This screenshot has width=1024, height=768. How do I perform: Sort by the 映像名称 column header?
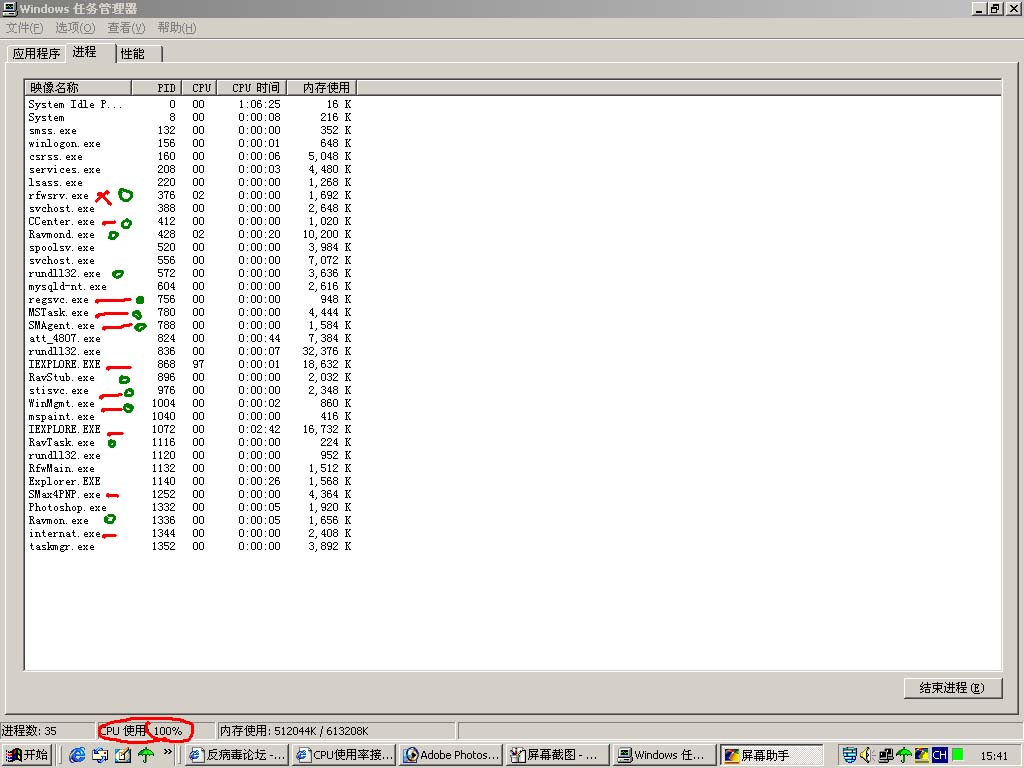point(78,88)
